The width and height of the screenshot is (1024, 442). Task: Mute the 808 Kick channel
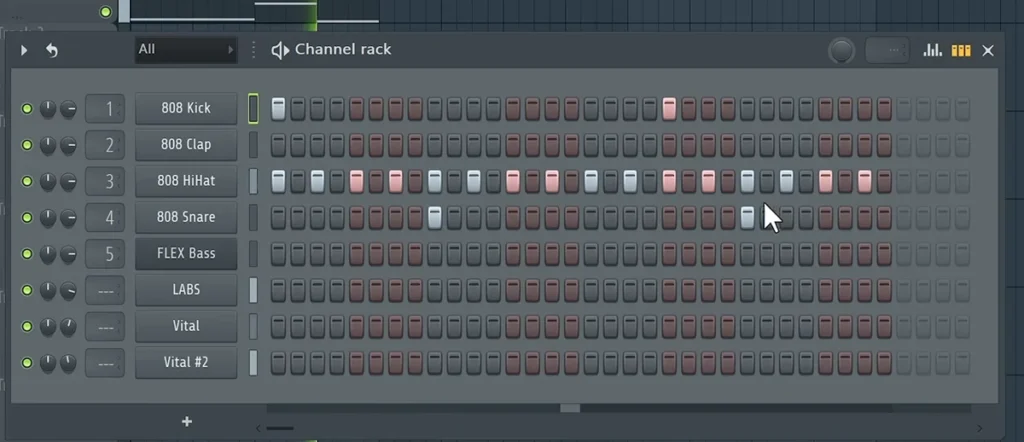point(27,108)
